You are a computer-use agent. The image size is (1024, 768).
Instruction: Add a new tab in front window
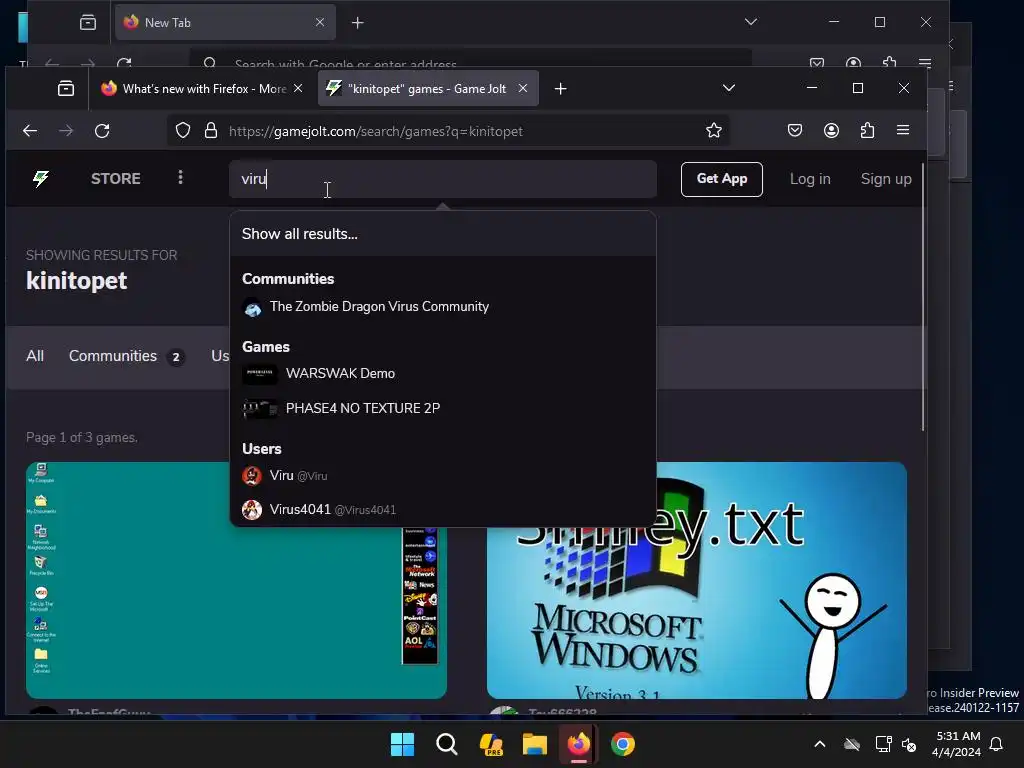coord(560,88)
